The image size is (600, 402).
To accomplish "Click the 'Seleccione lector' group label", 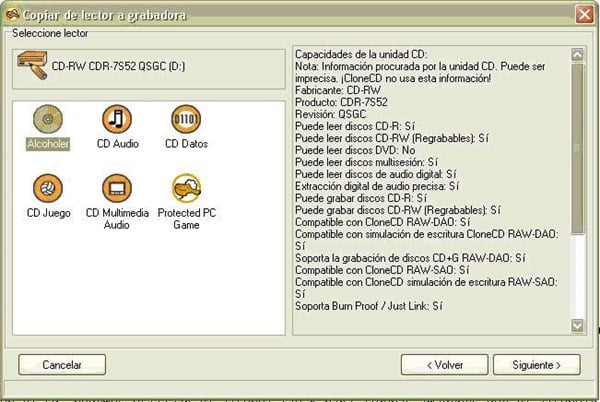I will [x=50, y=33].
